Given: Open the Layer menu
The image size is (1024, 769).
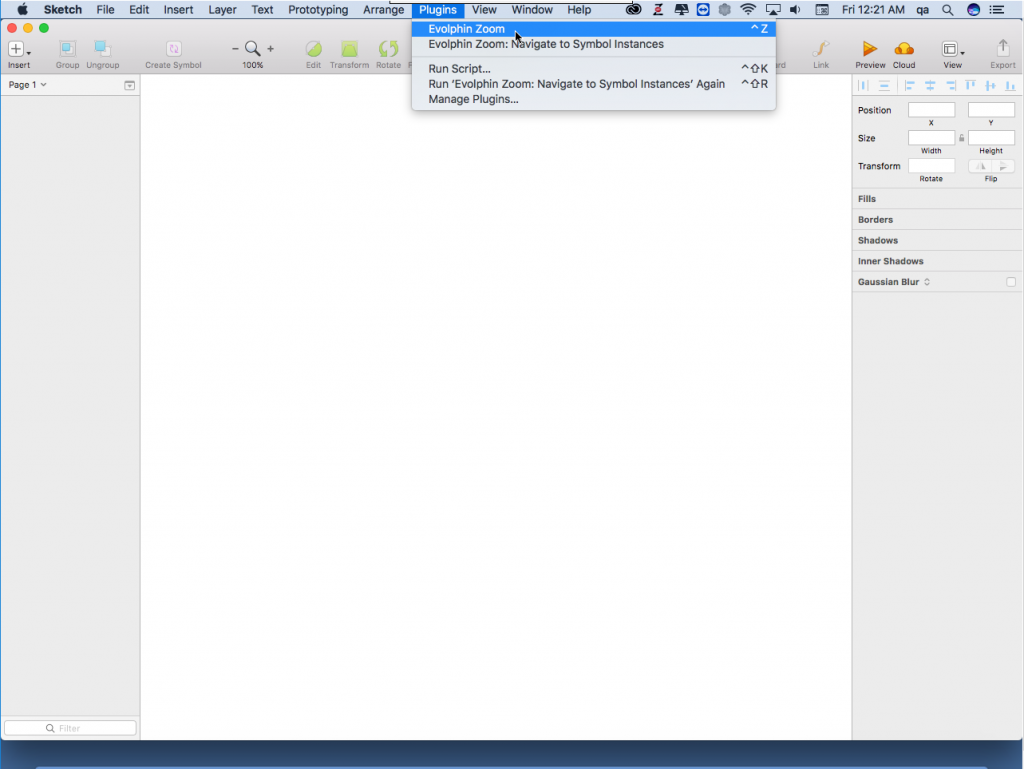Looking at the screenshot, I should pos(222,10).
